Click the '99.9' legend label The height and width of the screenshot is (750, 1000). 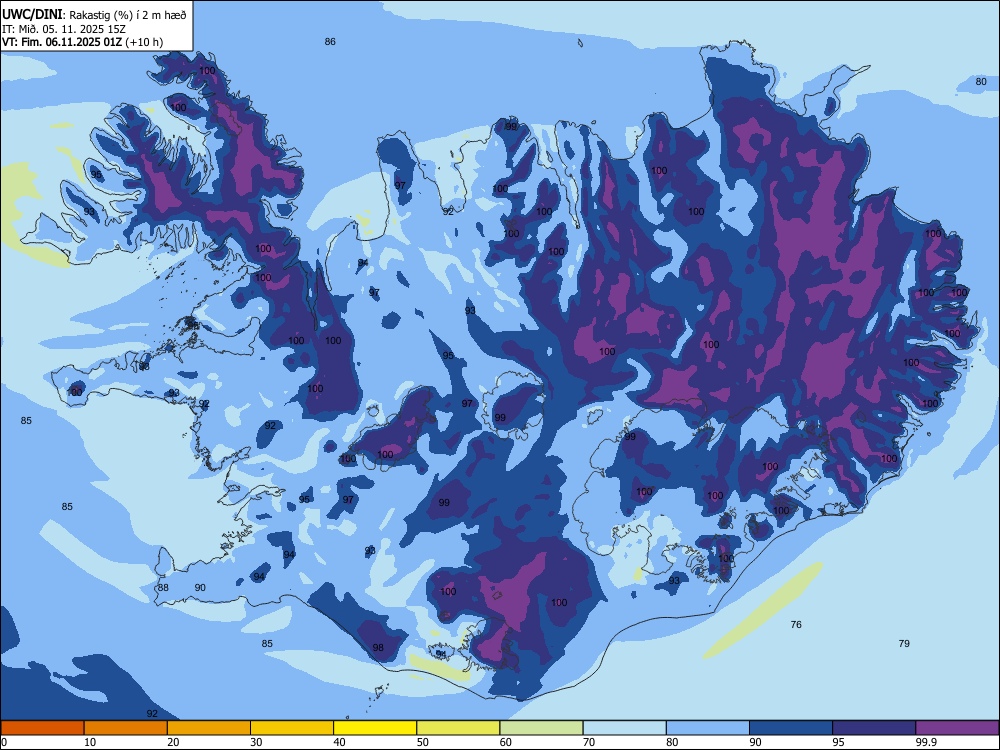pos(926,742)
